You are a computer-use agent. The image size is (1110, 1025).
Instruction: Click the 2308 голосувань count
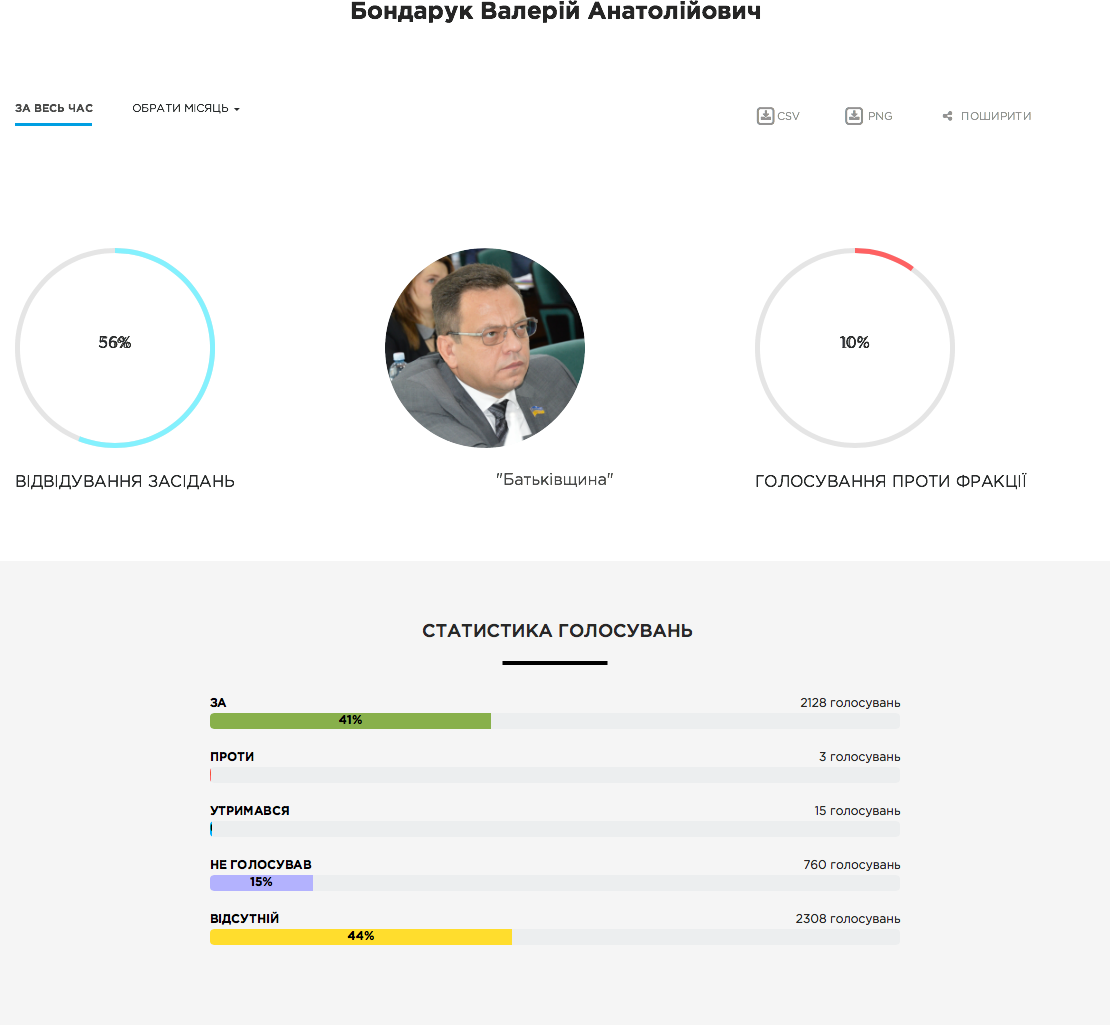pyautogui.click(x=847, y=919)
